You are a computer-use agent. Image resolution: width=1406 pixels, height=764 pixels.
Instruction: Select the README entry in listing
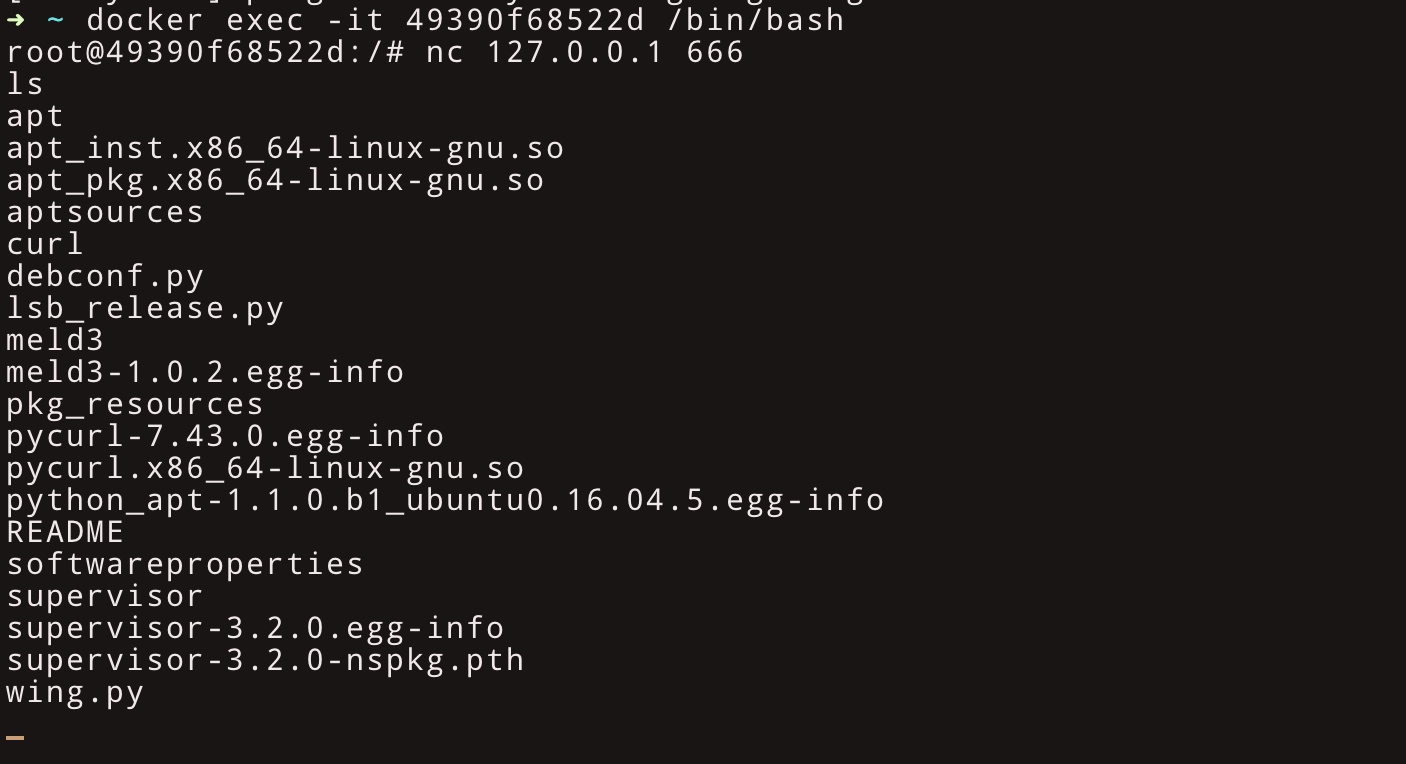65,532
